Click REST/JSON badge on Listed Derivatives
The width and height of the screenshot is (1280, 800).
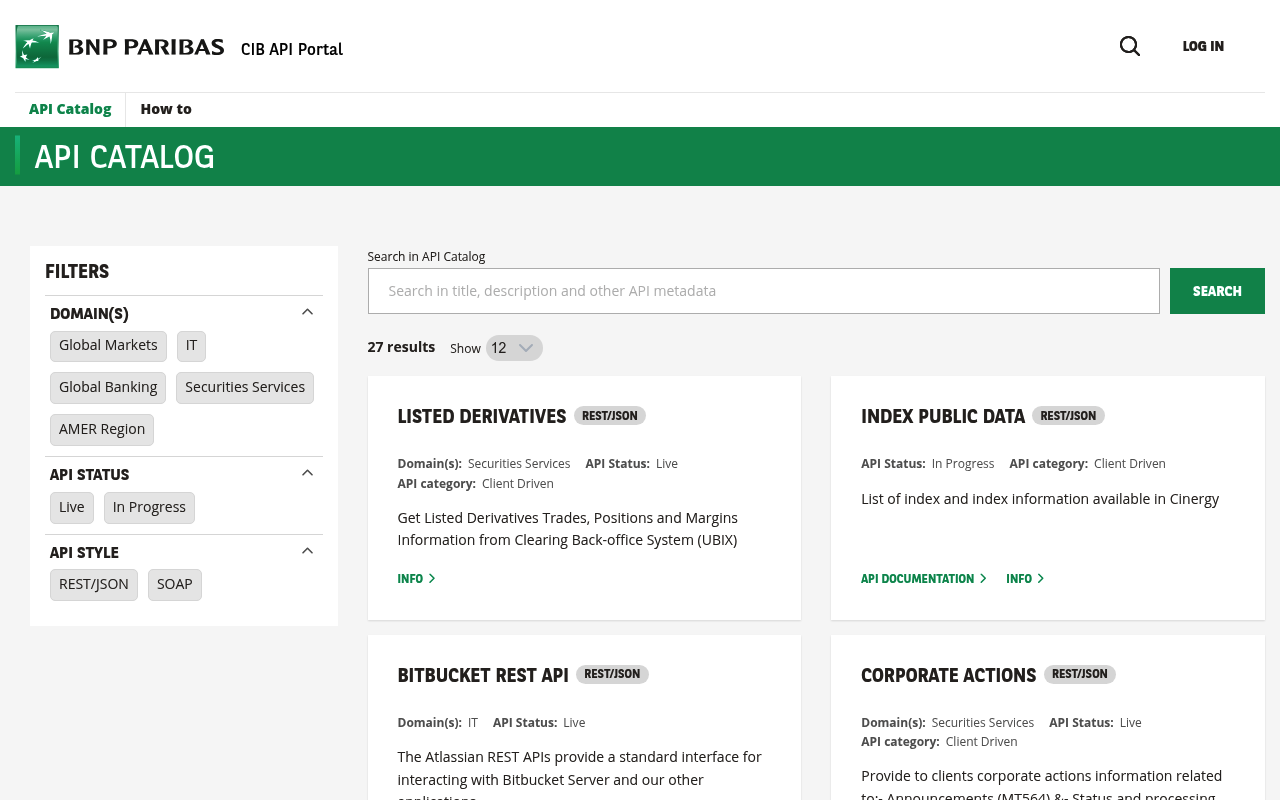[x=610, y=416]
